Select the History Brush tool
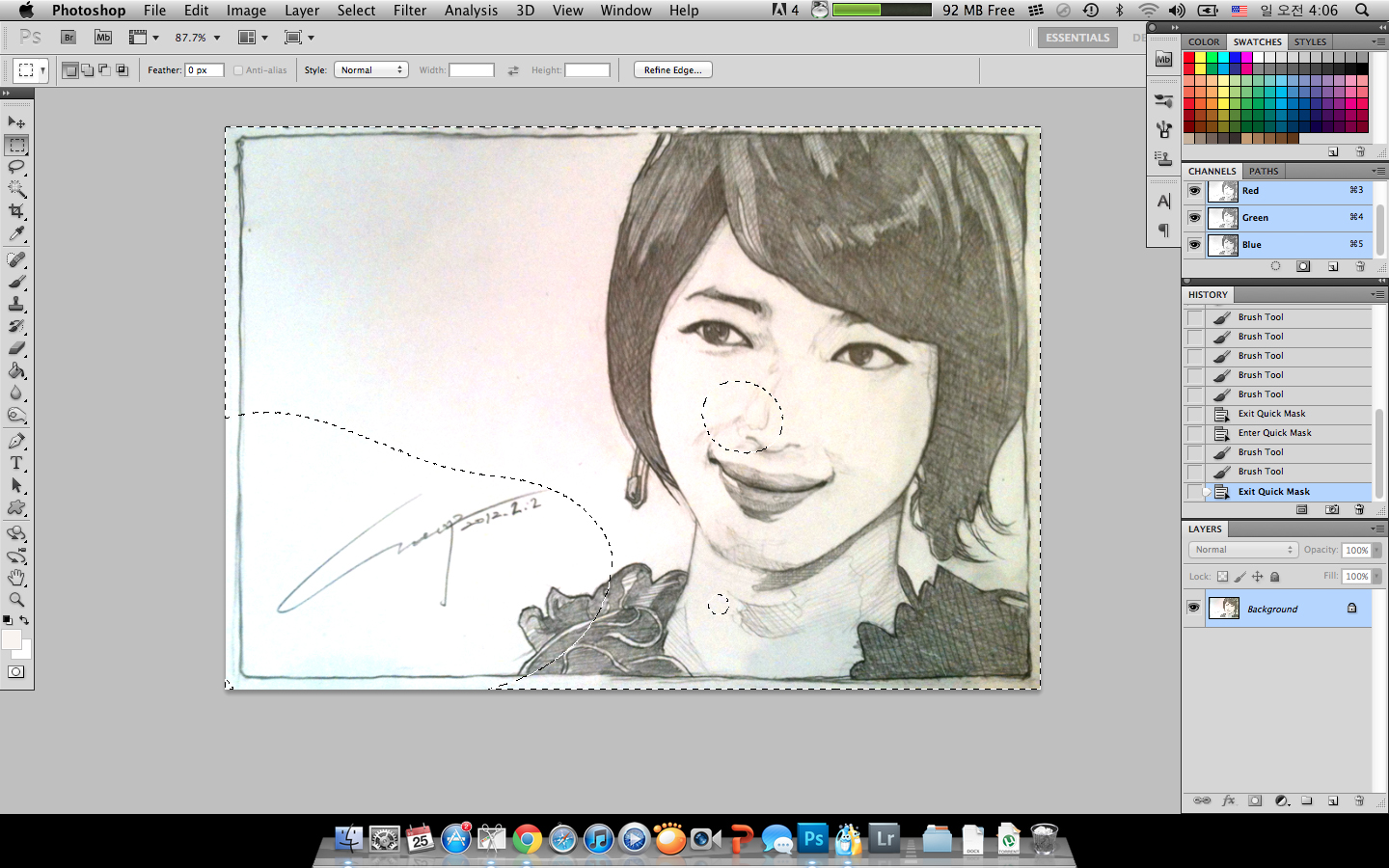 (x=16, y=326)
